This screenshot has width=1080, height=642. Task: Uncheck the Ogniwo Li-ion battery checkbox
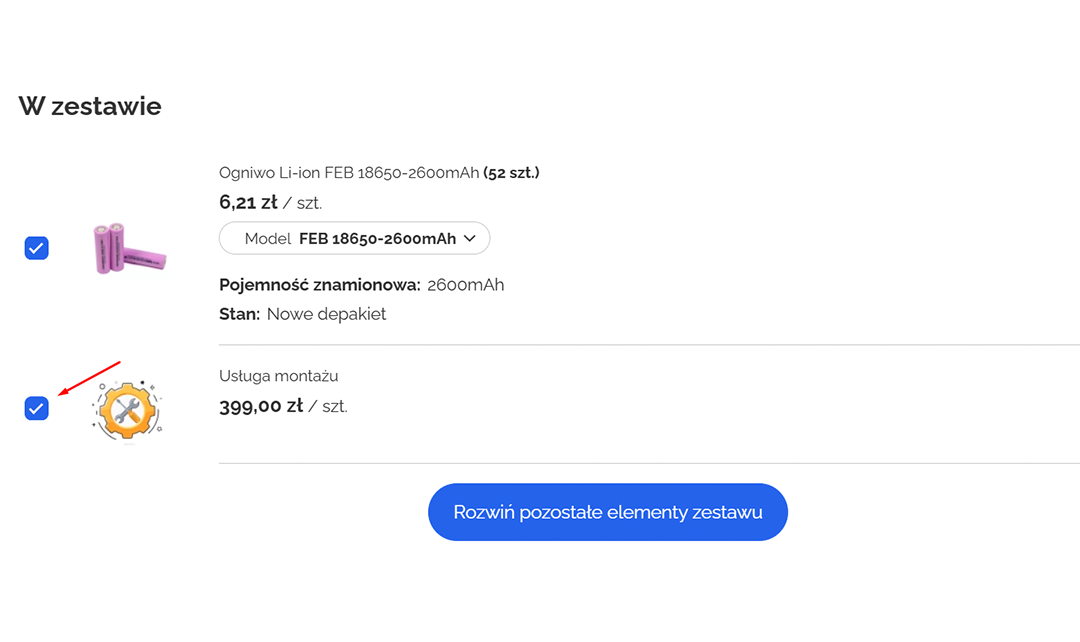point(37,248)
